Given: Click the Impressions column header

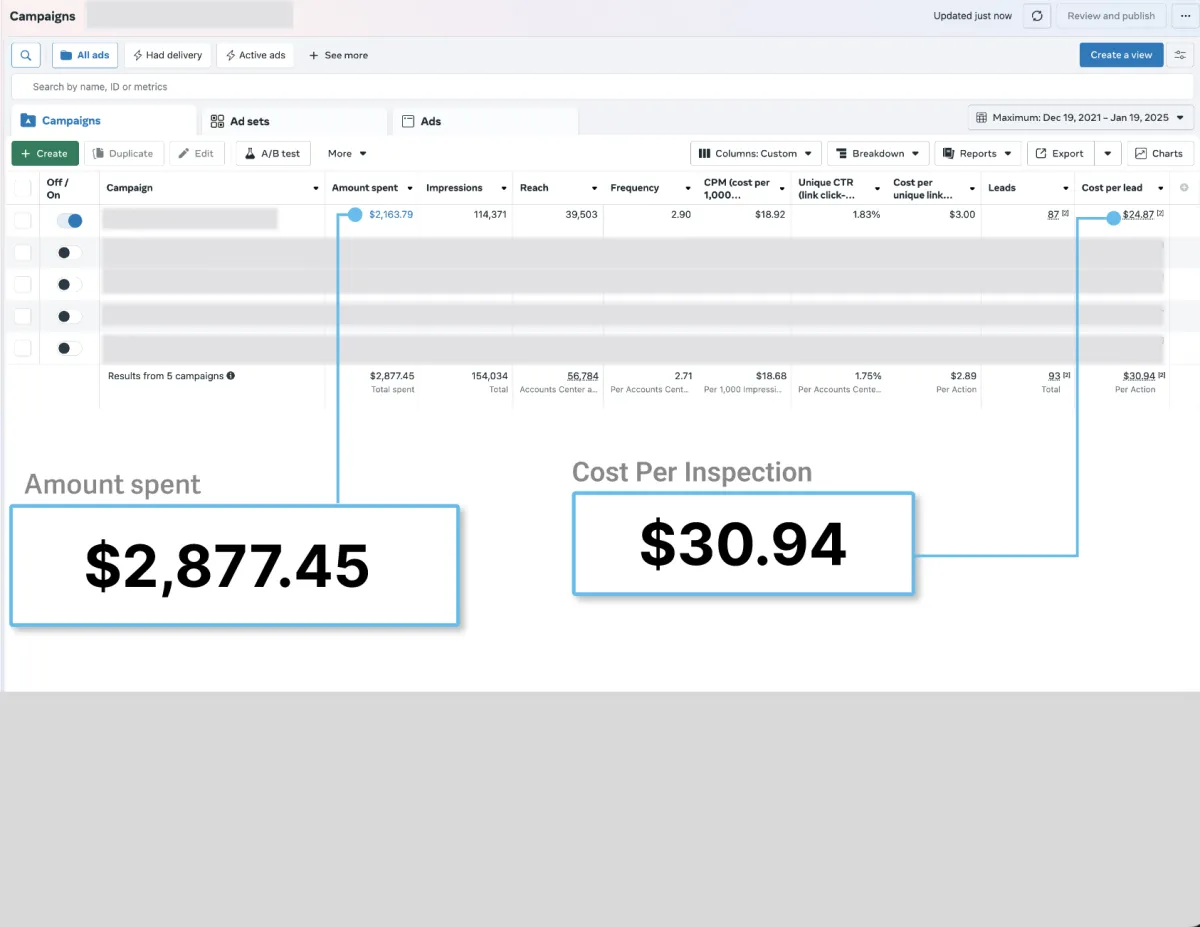Looking at the screenshot, I should pyautogui.click(x=454, y=188).
